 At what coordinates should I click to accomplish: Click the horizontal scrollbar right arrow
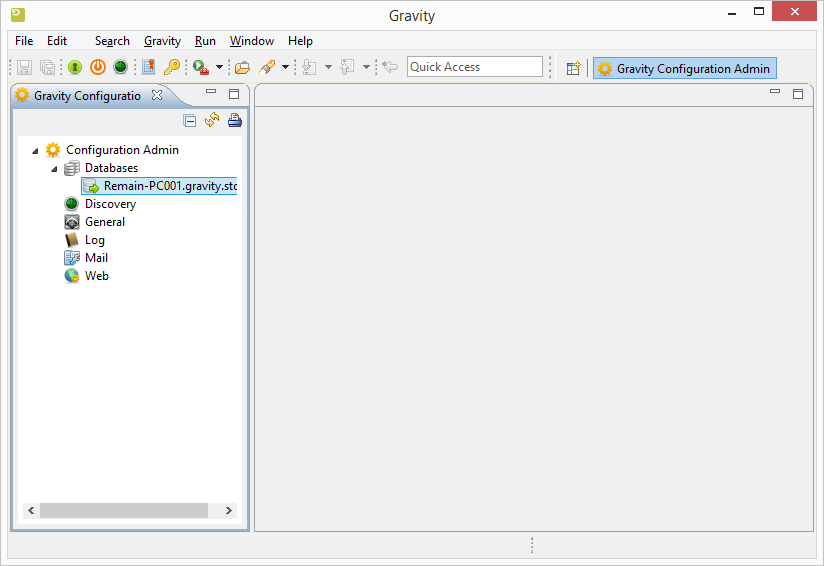[x=228, y=510]
